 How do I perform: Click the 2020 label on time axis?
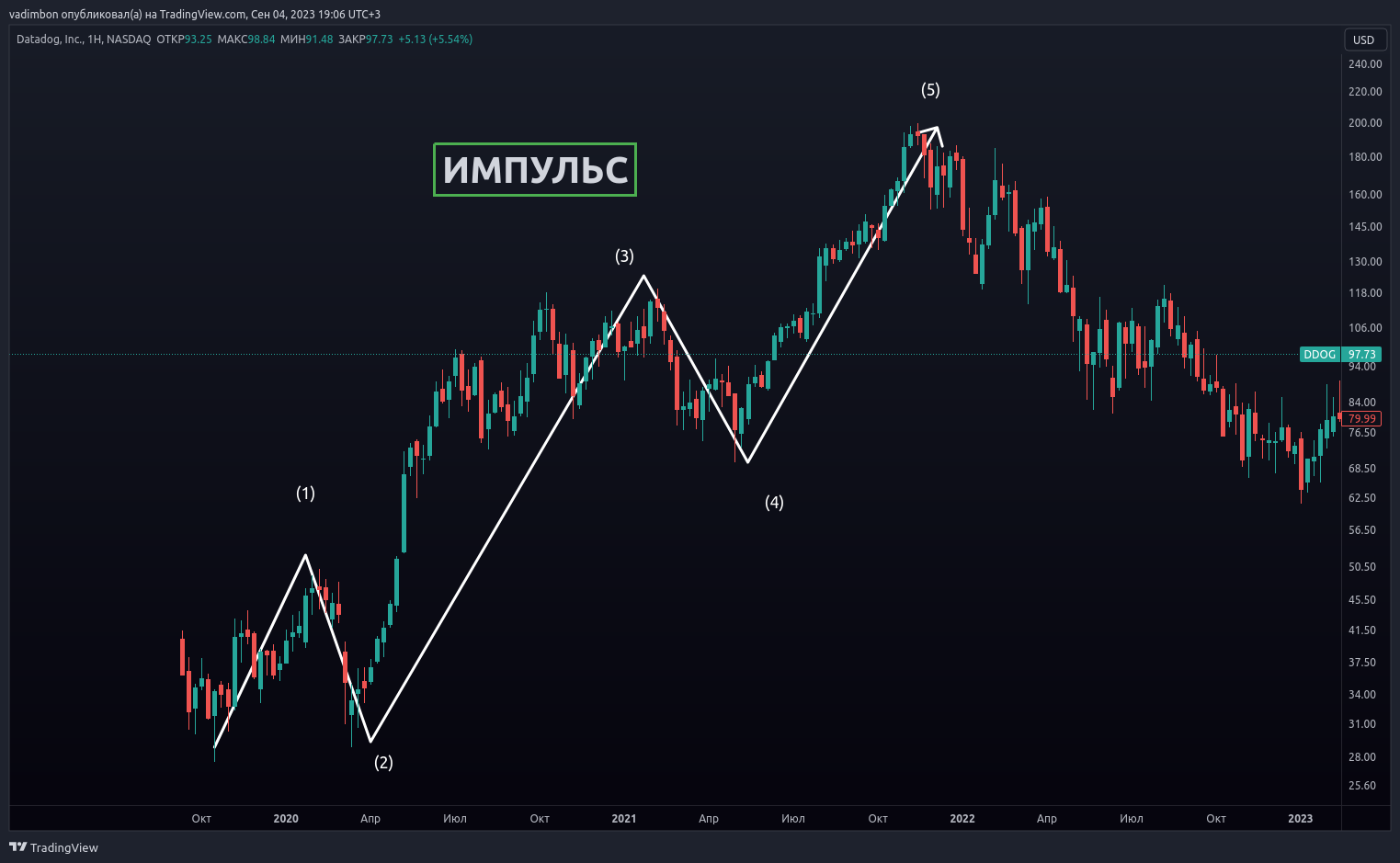point(286,818)
